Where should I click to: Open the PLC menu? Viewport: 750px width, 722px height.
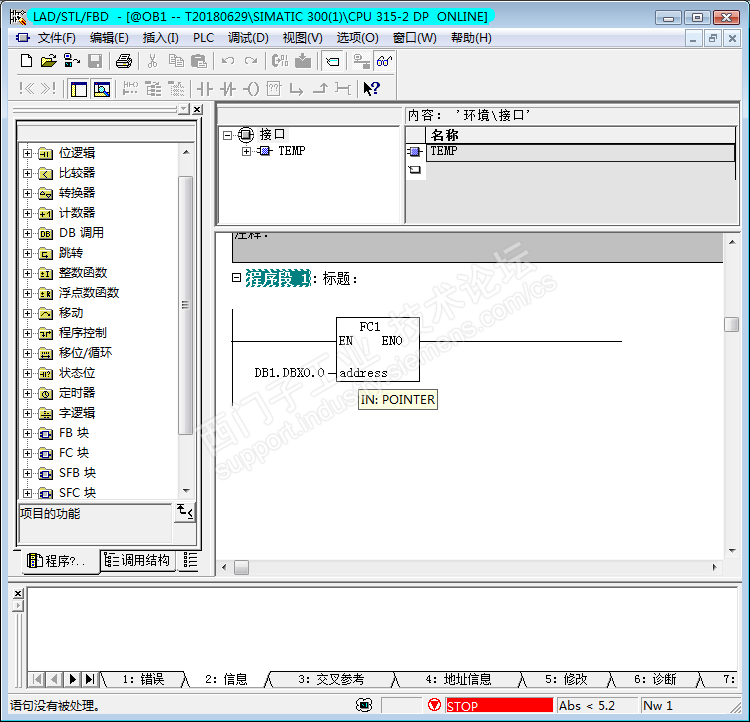(203, 38)
